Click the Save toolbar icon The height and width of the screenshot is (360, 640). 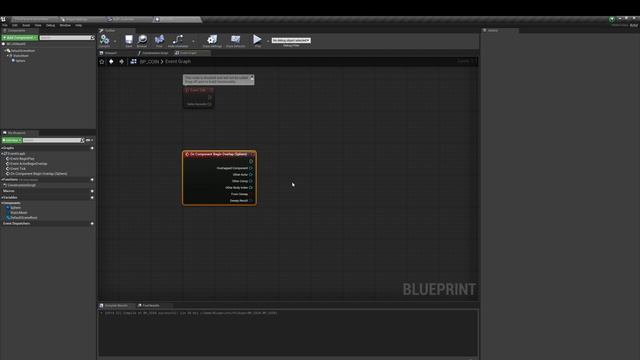(129, 39)
